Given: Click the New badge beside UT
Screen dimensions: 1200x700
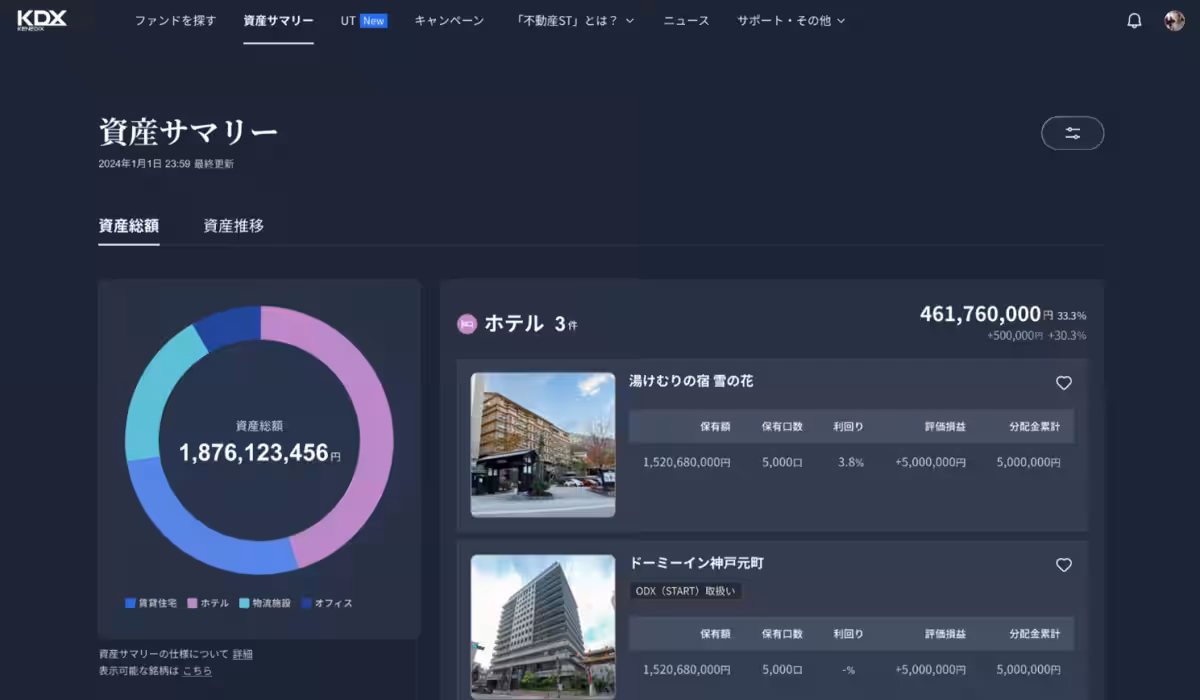Looking at the screenshot, I should [x=373, y=21].
